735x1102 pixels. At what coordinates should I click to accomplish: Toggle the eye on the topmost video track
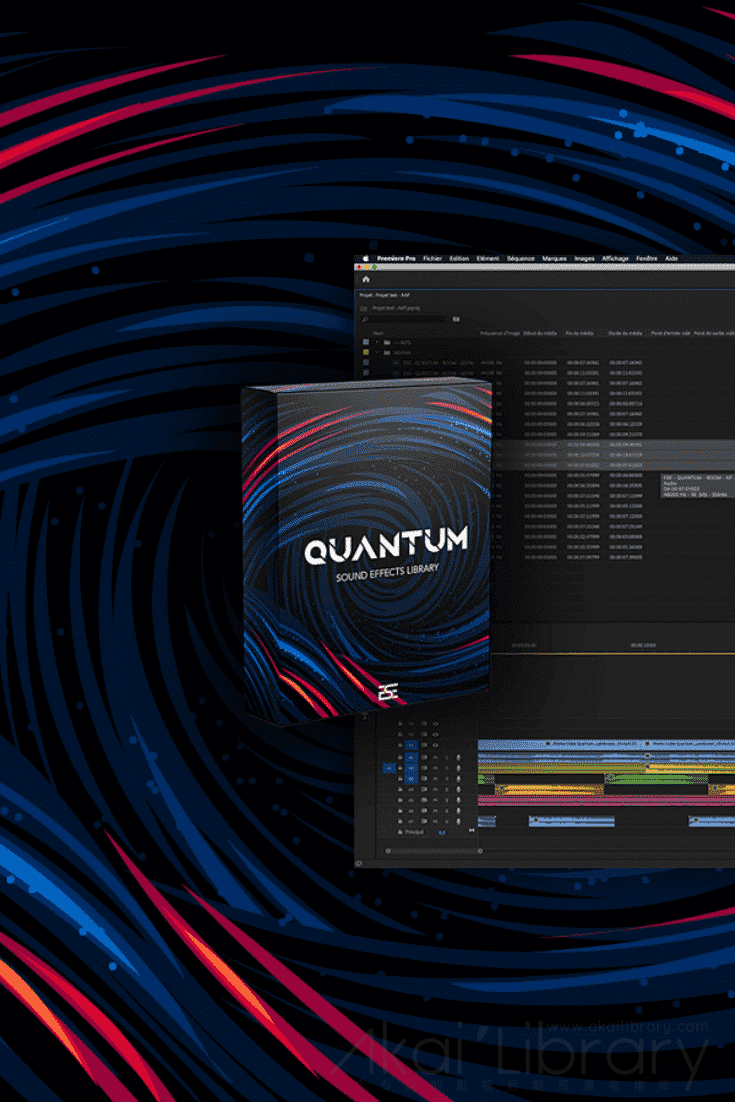[435, 723]
